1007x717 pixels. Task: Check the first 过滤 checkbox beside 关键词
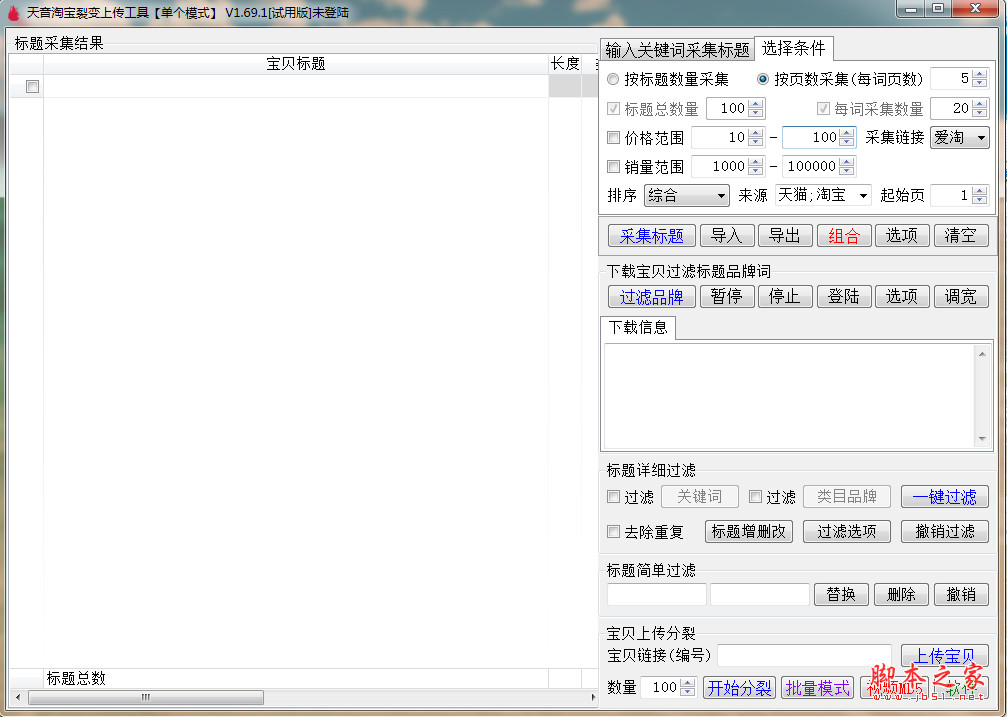pyautogui.click(x=613, y=497)
